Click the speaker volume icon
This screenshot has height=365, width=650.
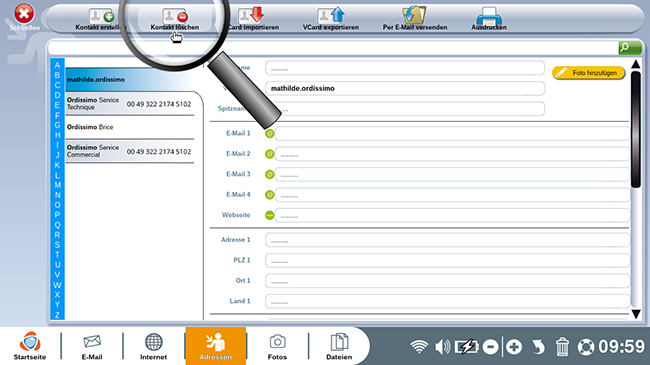coord(442,347)
